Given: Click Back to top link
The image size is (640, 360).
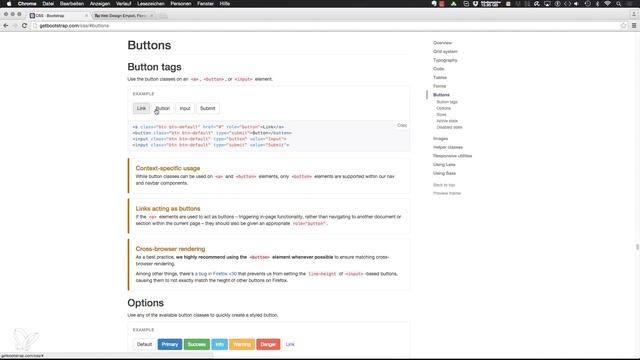Looking at the screenshot, I should tap(444, 185).
